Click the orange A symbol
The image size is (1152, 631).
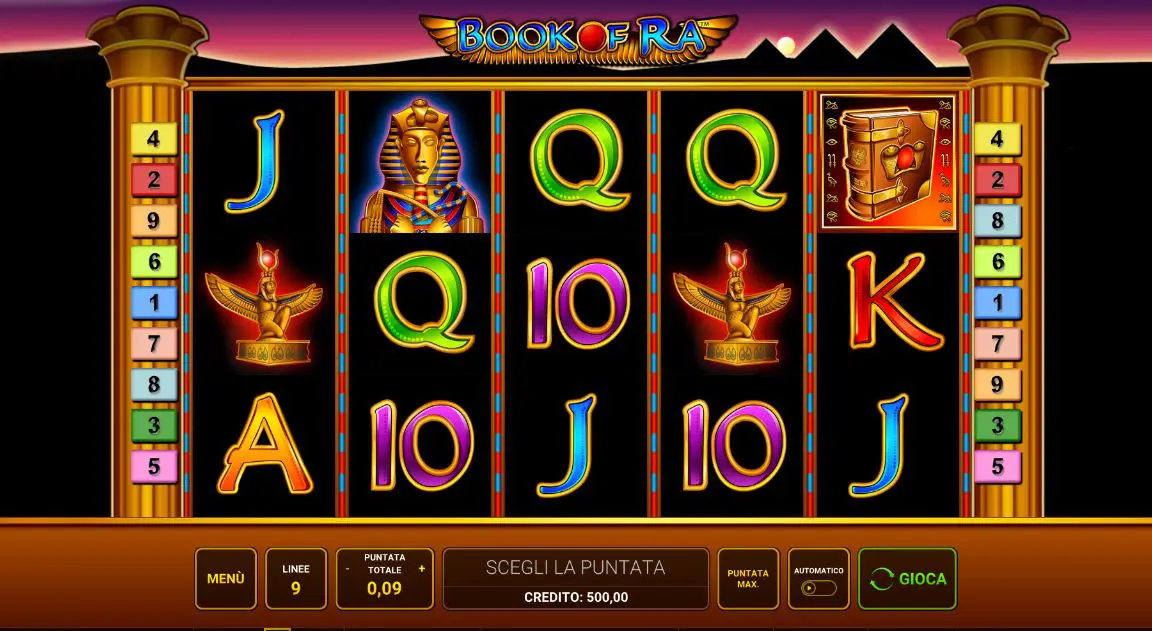pos(264,444)
